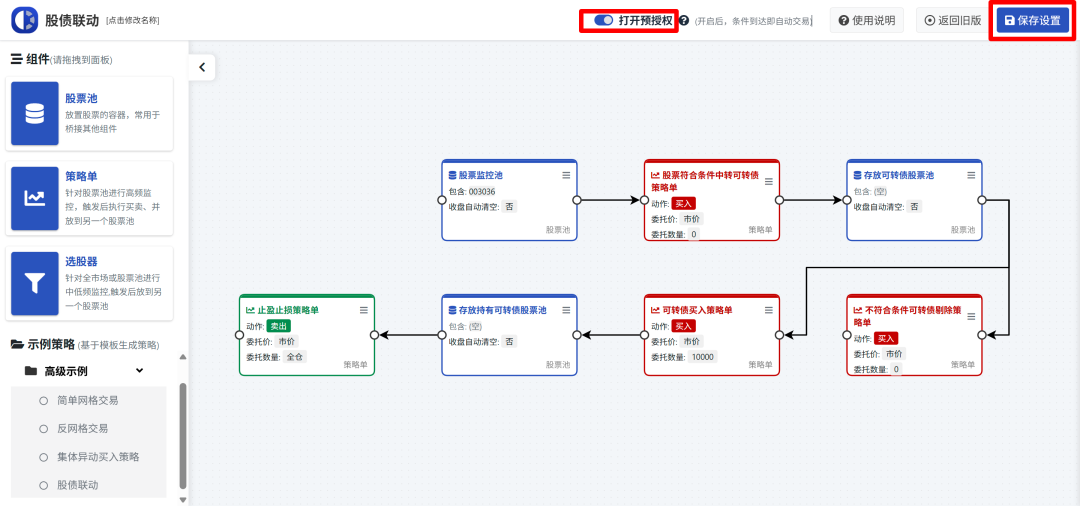Select the 简单网格交易 radio option
Image resolution: width=1080 pixels, height=506 pixels.
(43, 400)
